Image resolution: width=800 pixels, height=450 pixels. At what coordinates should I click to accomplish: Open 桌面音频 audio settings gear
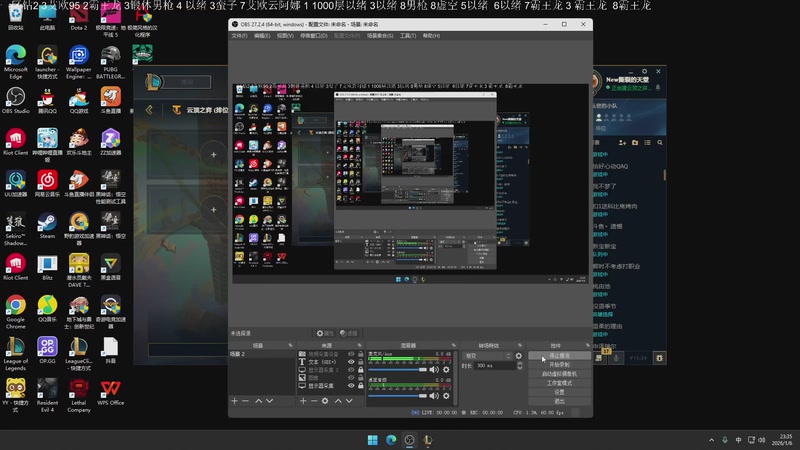(x=444, y=394)
